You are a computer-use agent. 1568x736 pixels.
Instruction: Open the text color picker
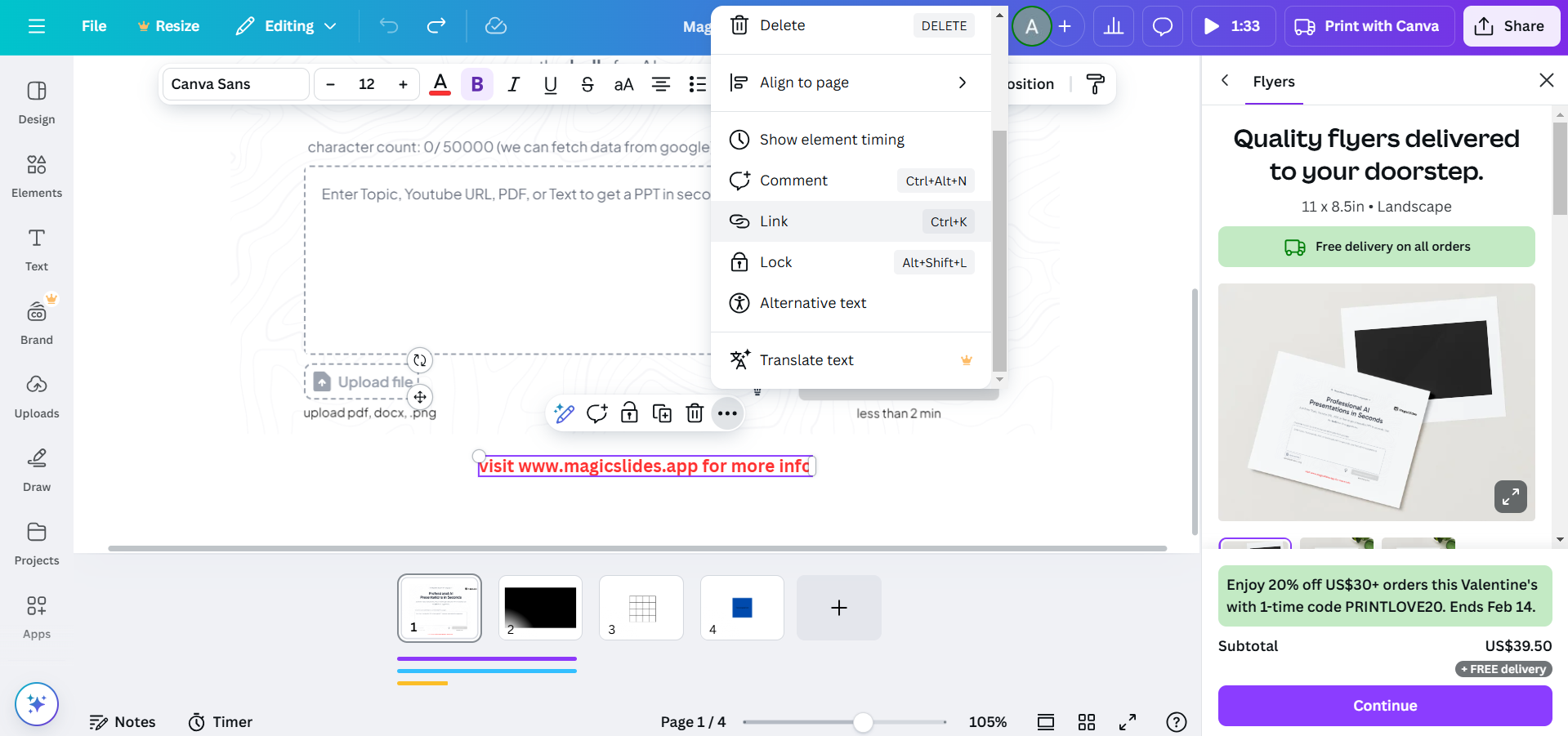440,84
